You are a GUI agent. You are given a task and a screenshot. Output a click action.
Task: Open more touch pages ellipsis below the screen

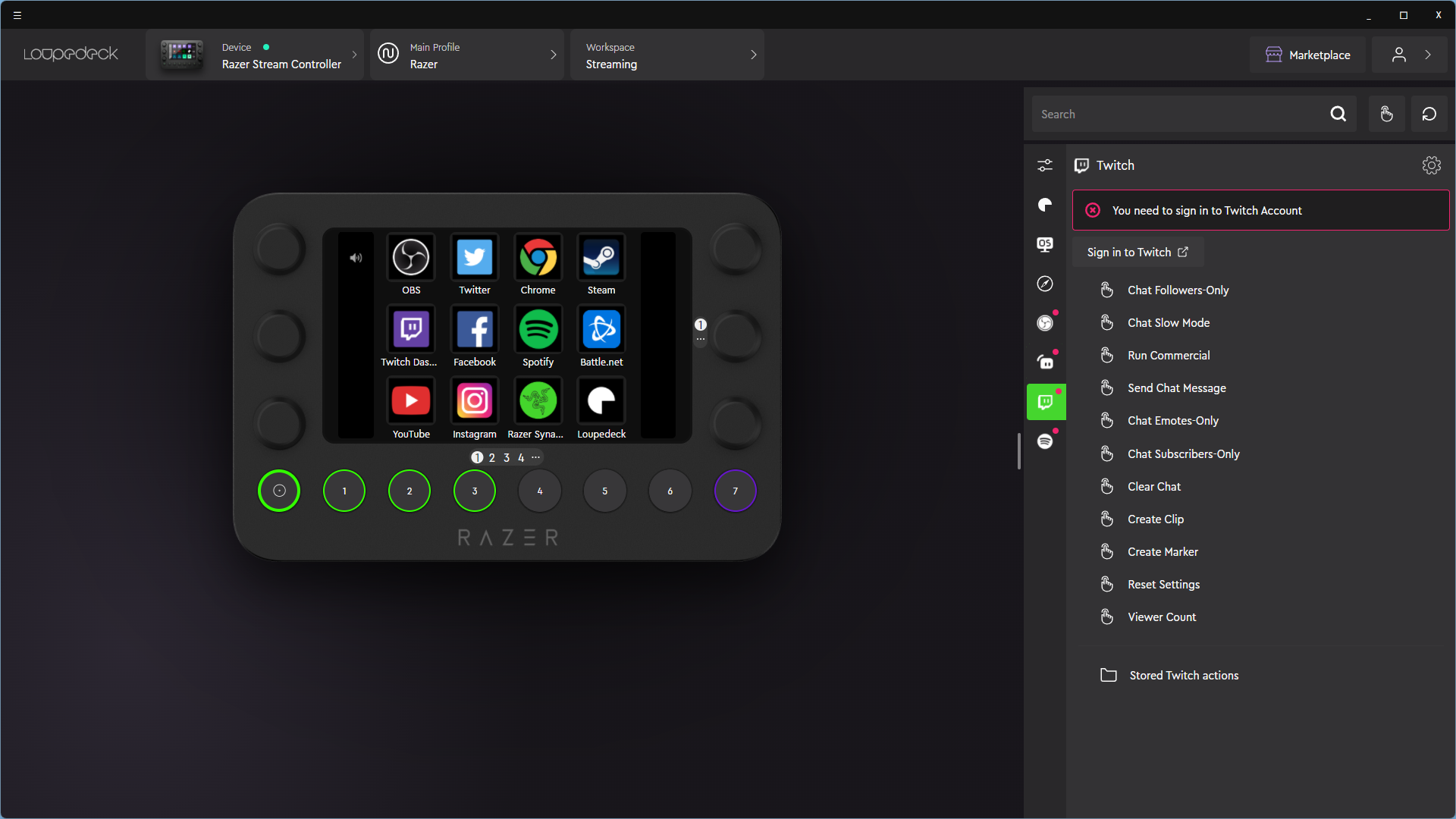click(x=536, y=457)
